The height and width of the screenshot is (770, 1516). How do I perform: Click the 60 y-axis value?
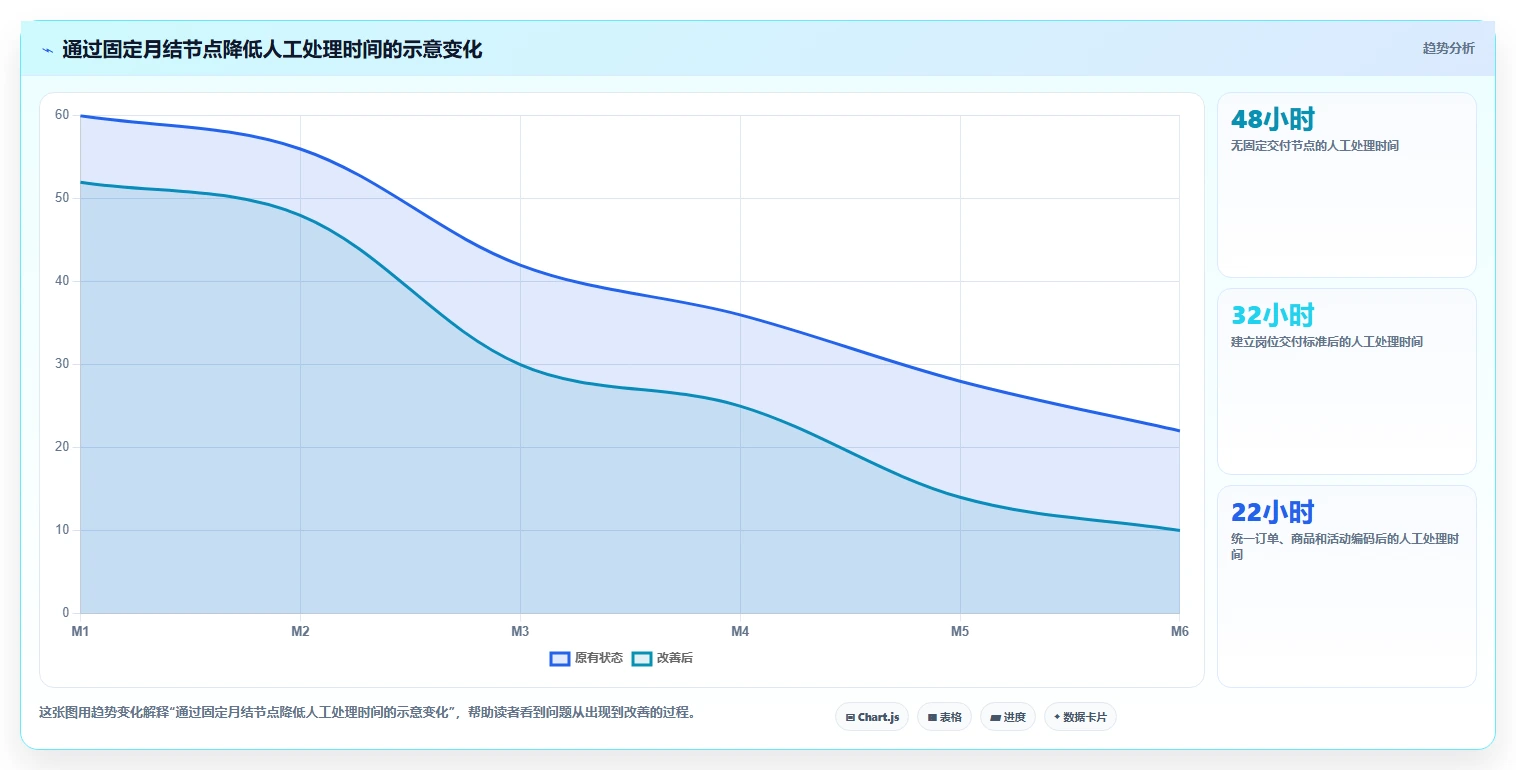(62, 115)
